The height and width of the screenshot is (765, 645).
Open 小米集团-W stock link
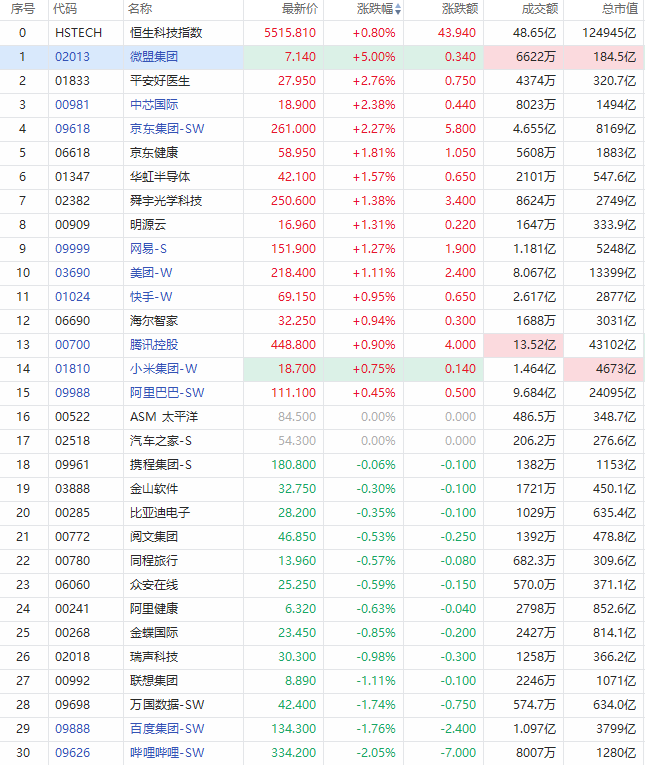(163, 368)
